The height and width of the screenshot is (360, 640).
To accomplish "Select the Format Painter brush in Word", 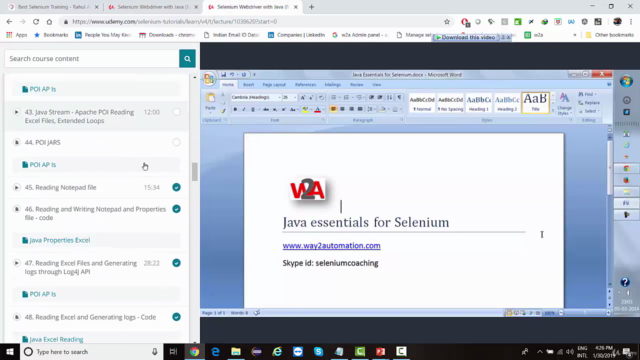I will (x=223, y=111).
